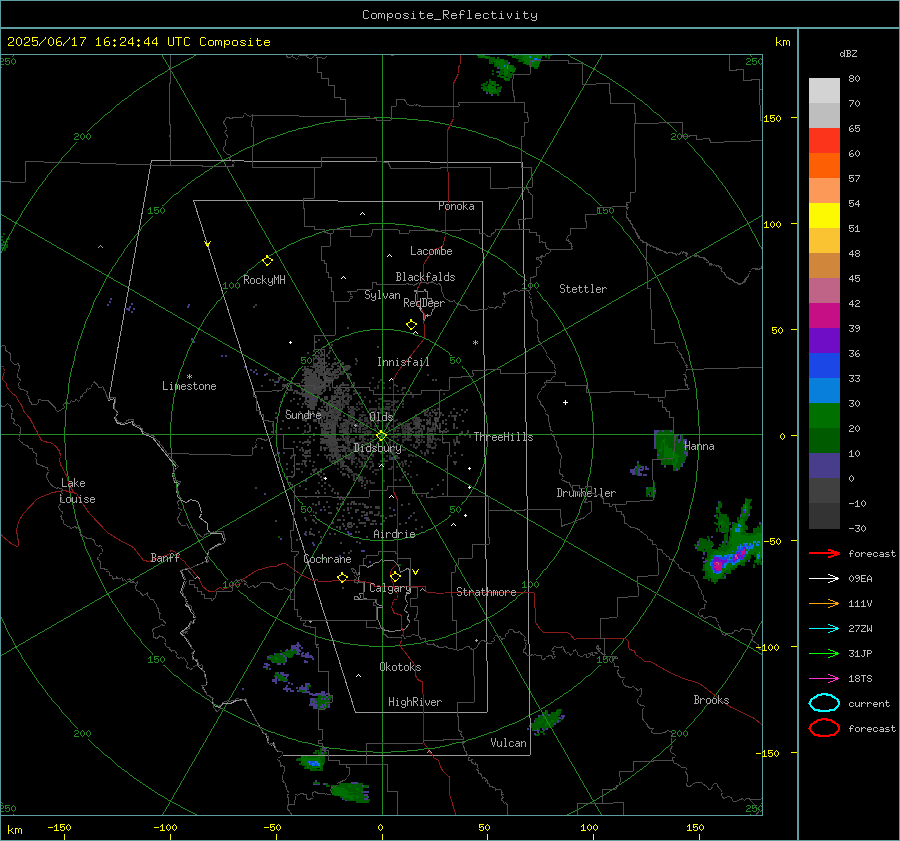
Task: Select the blue 33-36 dBZ swatch
Action: coord(824,366)
